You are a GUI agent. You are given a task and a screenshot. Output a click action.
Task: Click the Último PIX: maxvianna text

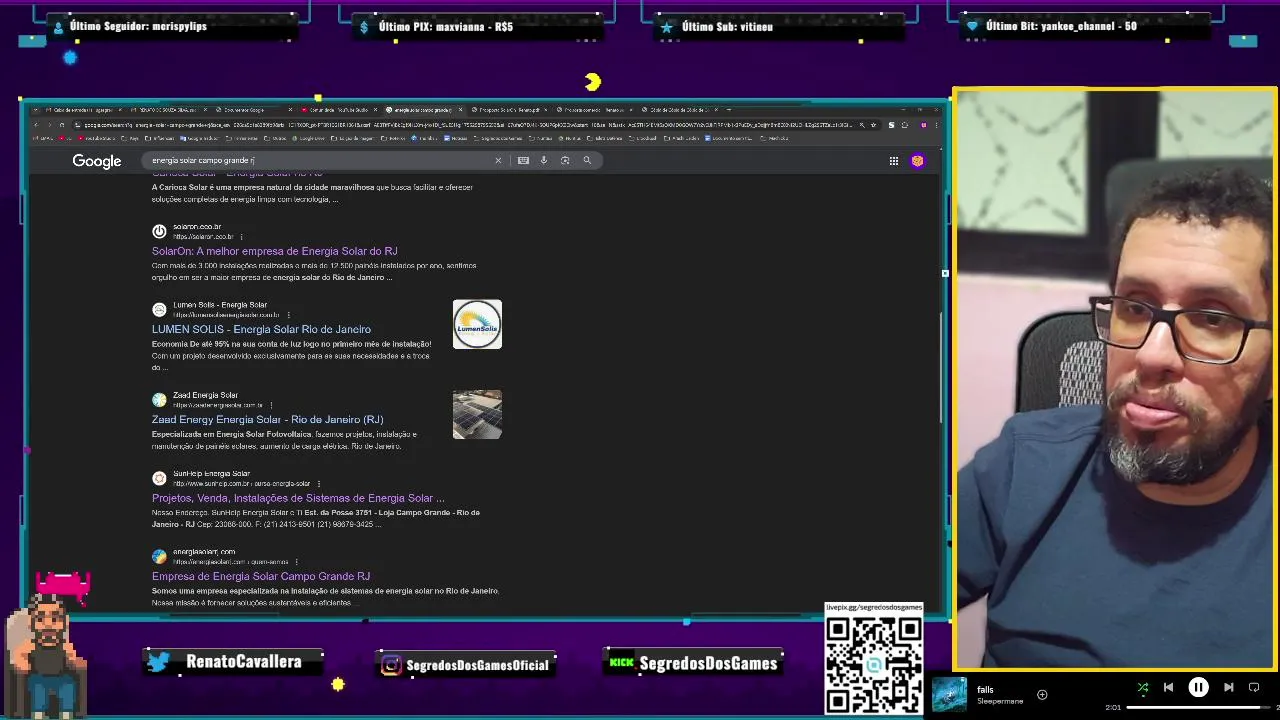click(x=446, y=26)
